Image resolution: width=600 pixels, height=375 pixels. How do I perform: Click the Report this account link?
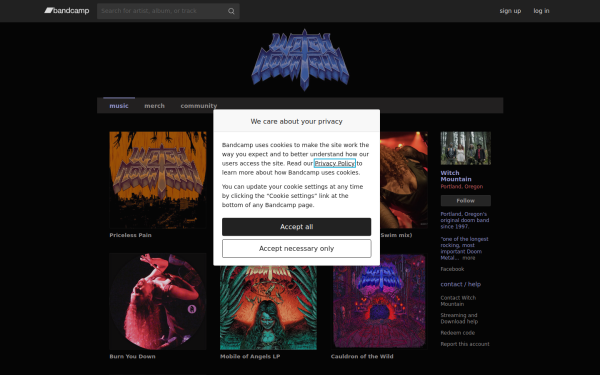465,344
